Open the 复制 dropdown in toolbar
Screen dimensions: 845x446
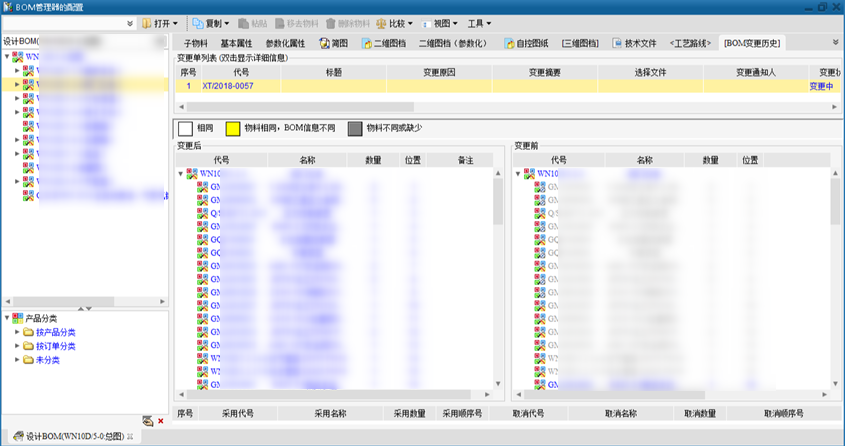tap(211, 23)
